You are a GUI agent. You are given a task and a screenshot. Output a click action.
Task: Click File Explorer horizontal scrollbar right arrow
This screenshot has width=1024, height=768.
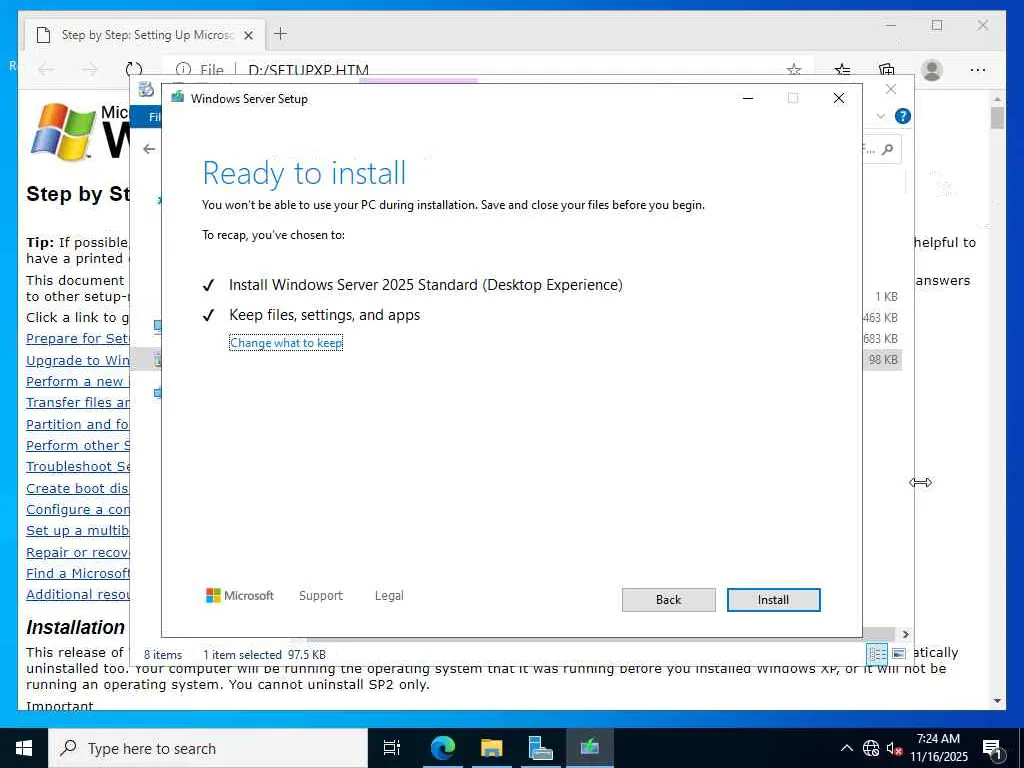pos(905,633)
